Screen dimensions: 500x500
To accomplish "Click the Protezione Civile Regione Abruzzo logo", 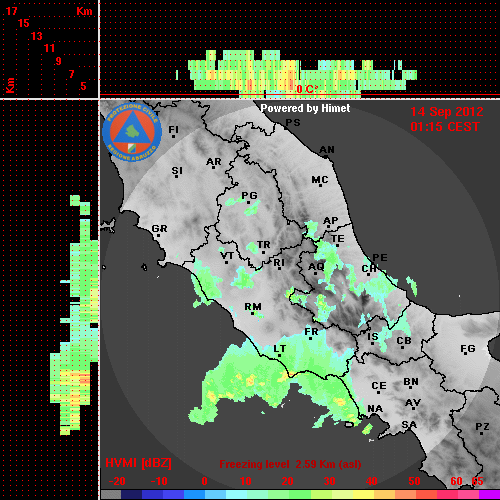I will coord(132,132).
